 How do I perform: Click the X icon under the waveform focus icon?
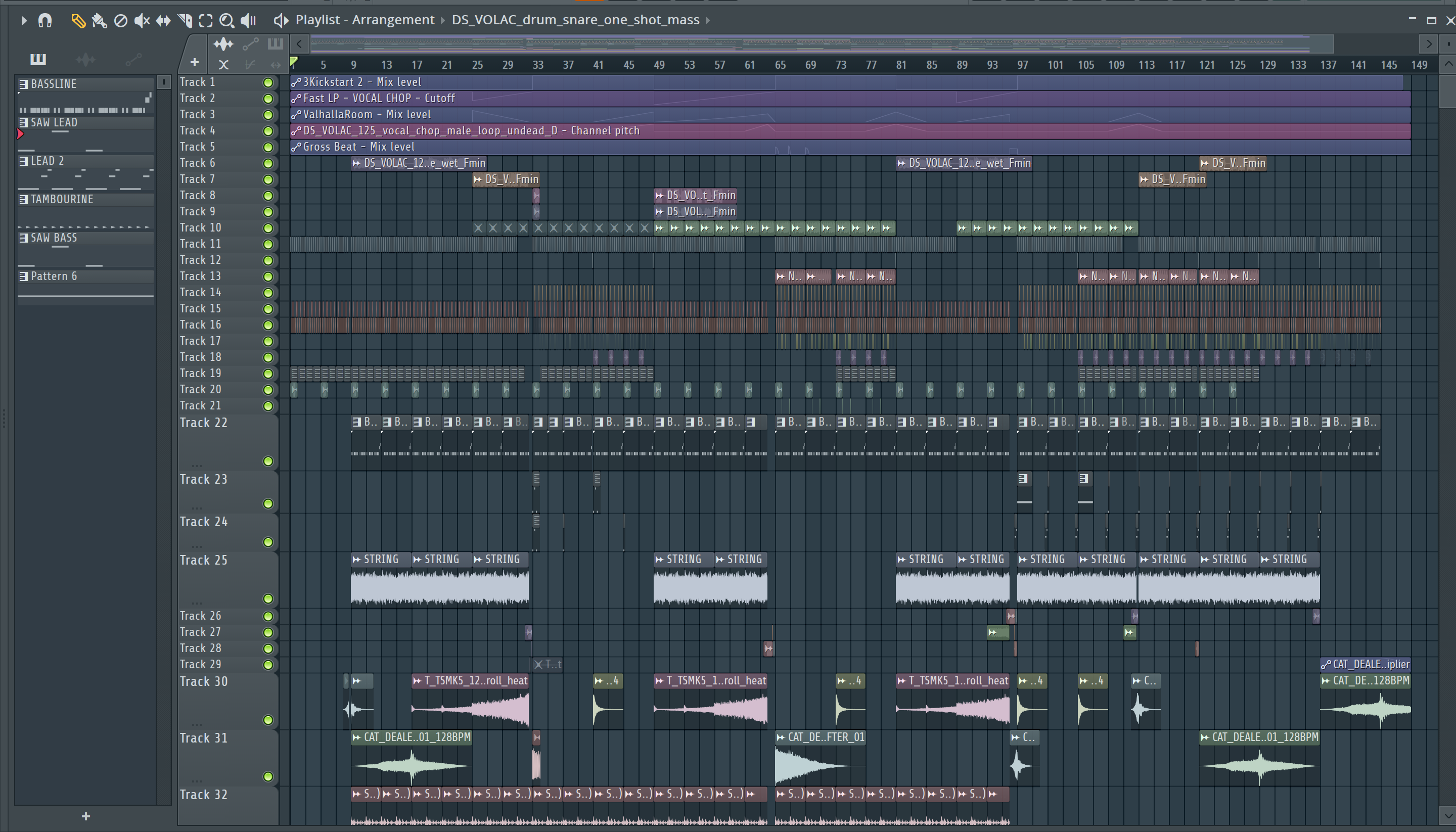click(x=223, y=65)
